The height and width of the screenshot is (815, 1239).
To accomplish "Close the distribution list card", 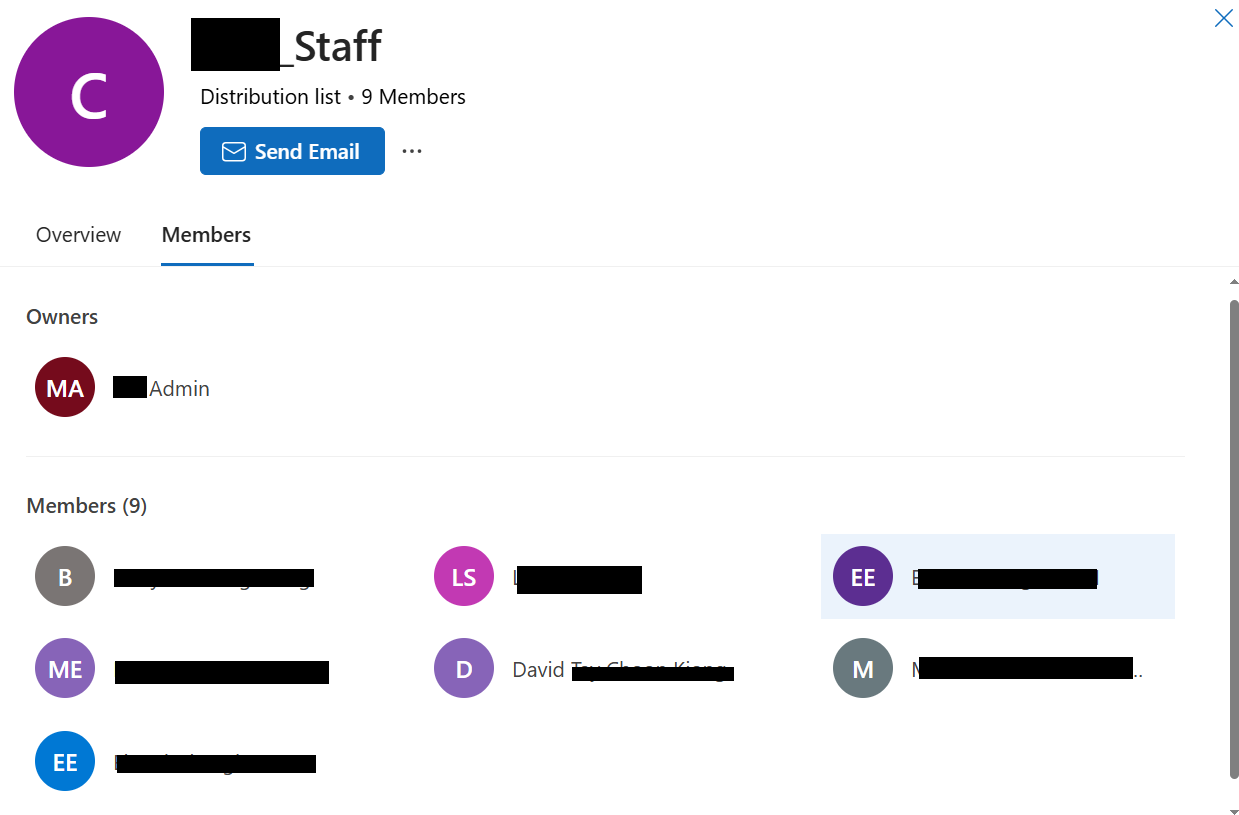I will coord(1223,18).
